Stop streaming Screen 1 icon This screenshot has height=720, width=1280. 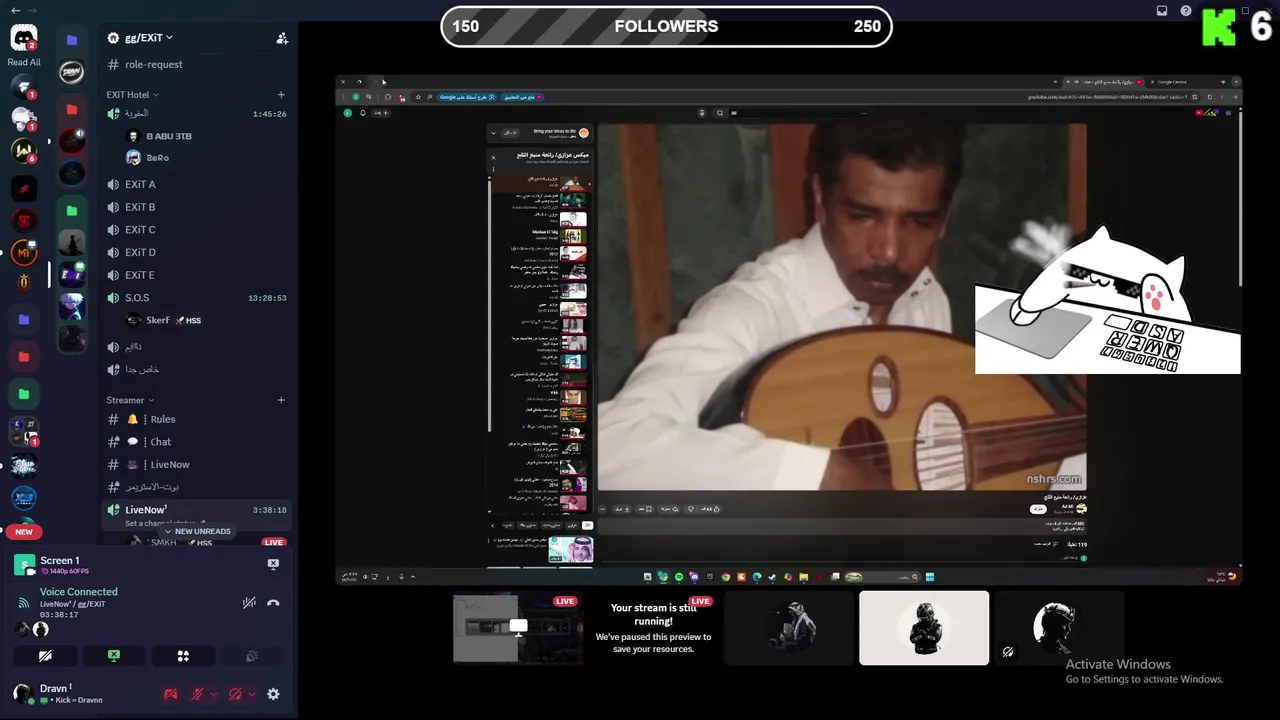[x=273, y=564]
